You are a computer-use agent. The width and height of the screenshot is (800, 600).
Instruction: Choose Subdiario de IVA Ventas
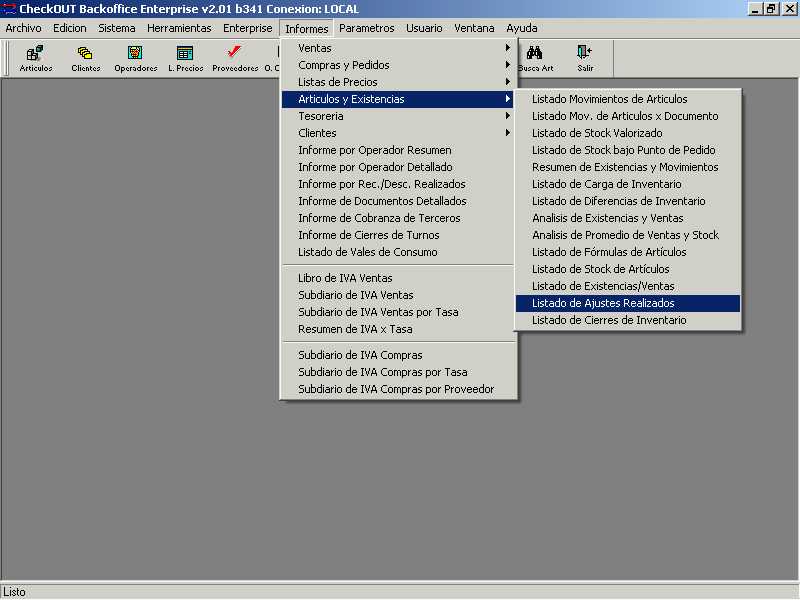click(397, 295)
